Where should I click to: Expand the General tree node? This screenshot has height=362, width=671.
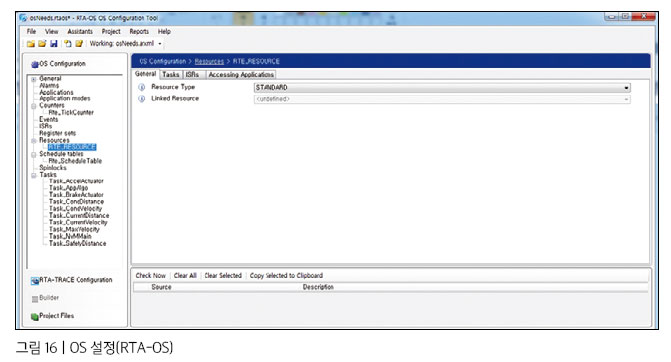(34, 79)
